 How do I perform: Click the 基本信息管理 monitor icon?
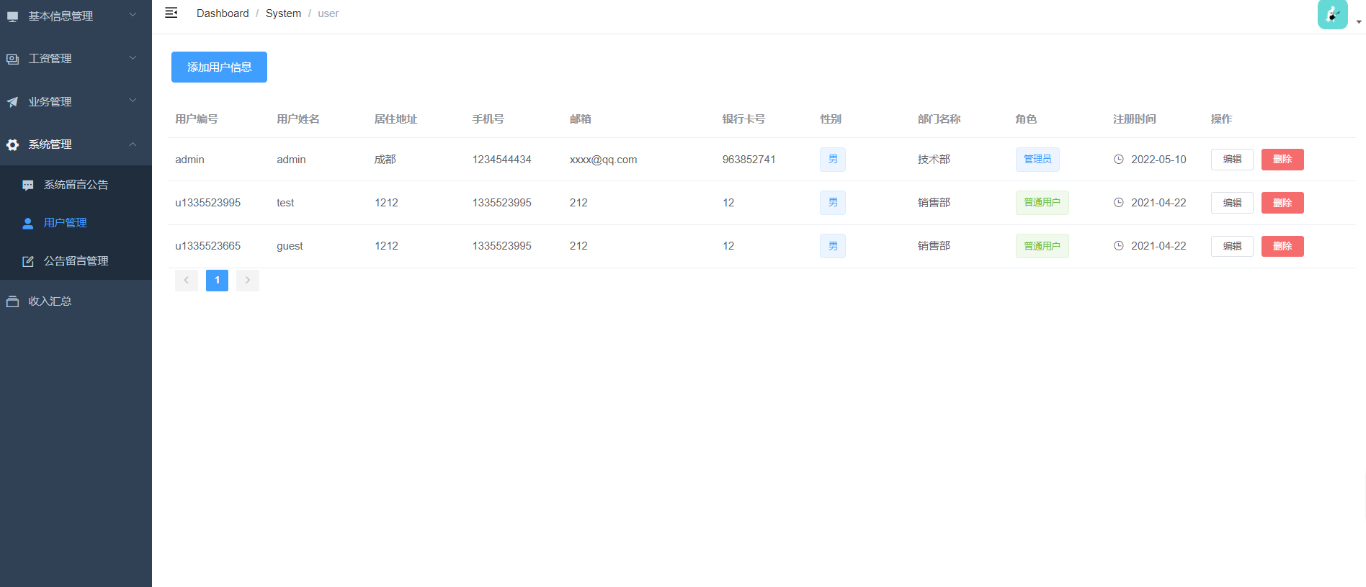pyautogui.click(x=13, y=17)
